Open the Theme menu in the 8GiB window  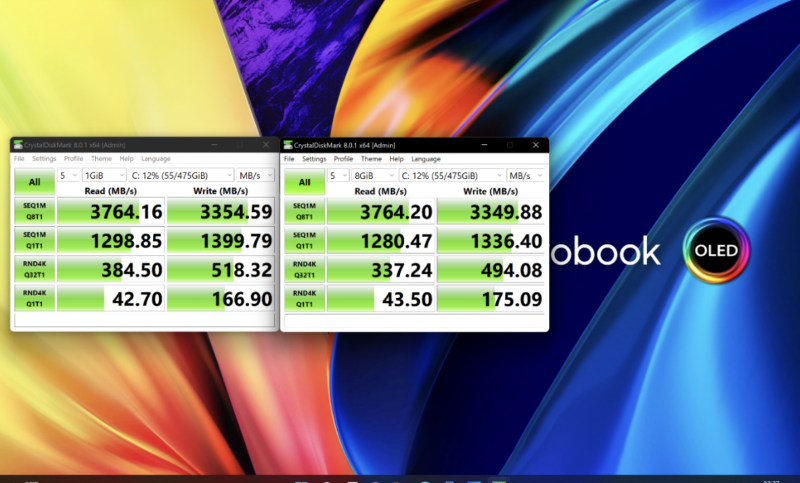[371, 159]
